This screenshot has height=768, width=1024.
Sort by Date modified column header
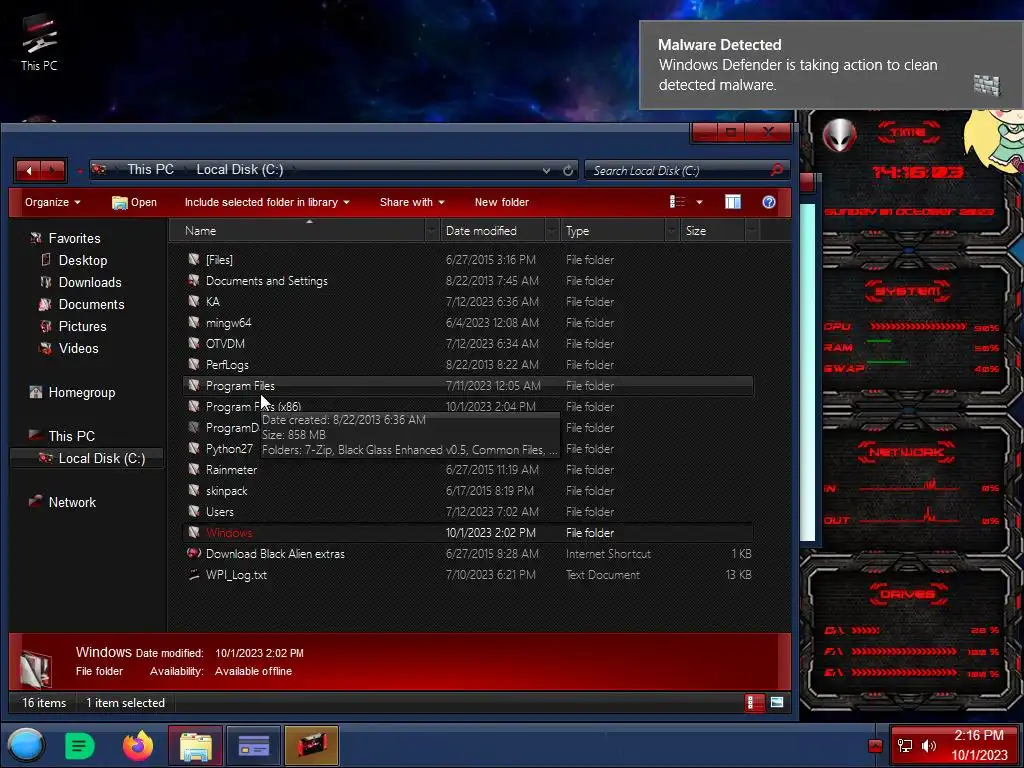coord(492,231)
